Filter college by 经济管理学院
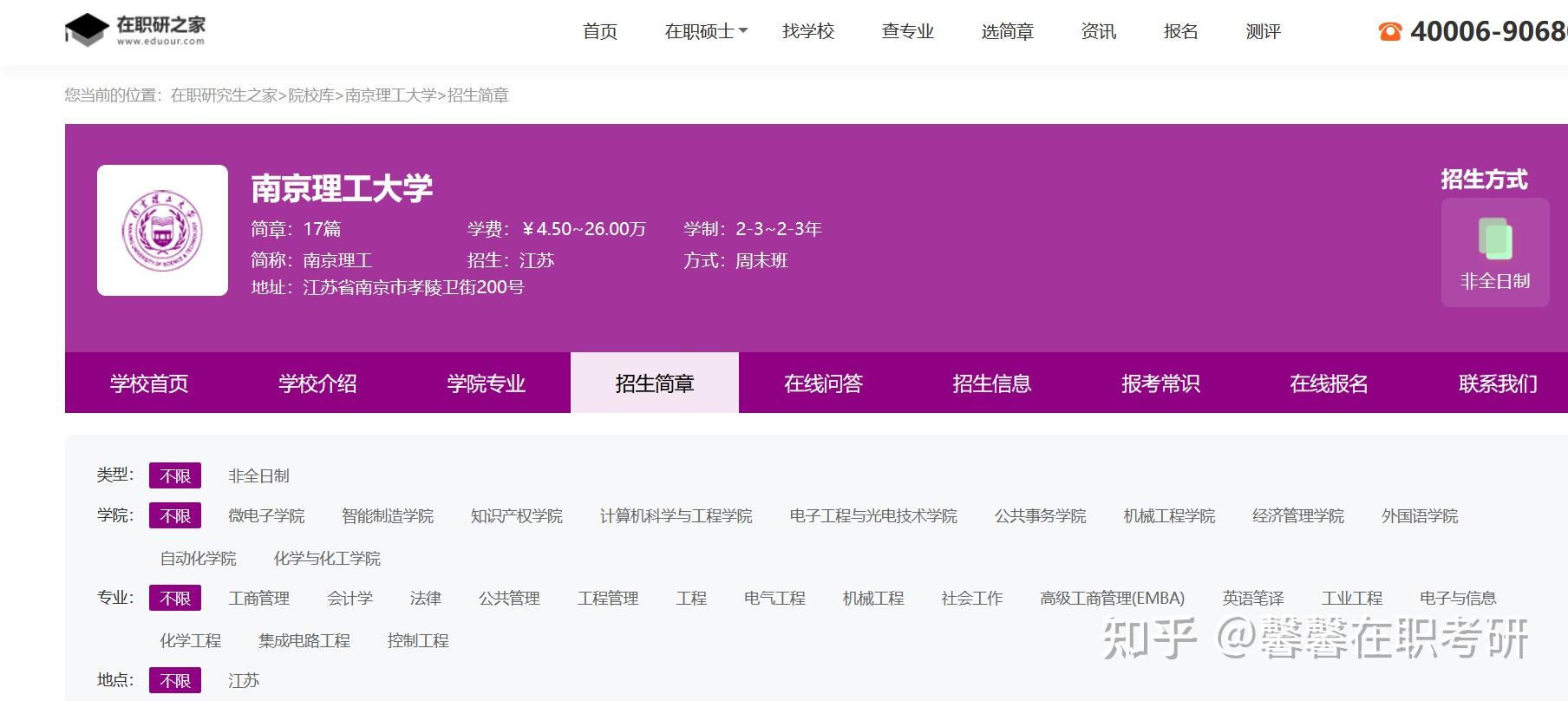The width and height of the screenshot is (1568, 701). 1298,515
